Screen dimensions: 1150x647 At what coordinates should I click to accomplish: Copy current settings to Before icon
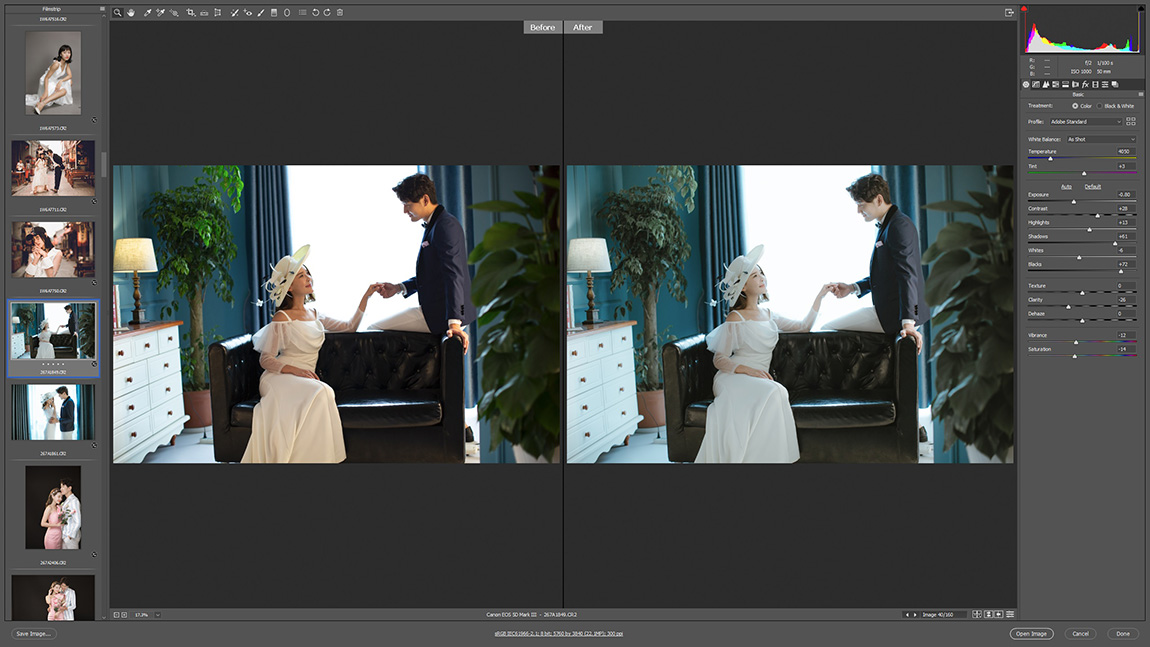(999, 615)
